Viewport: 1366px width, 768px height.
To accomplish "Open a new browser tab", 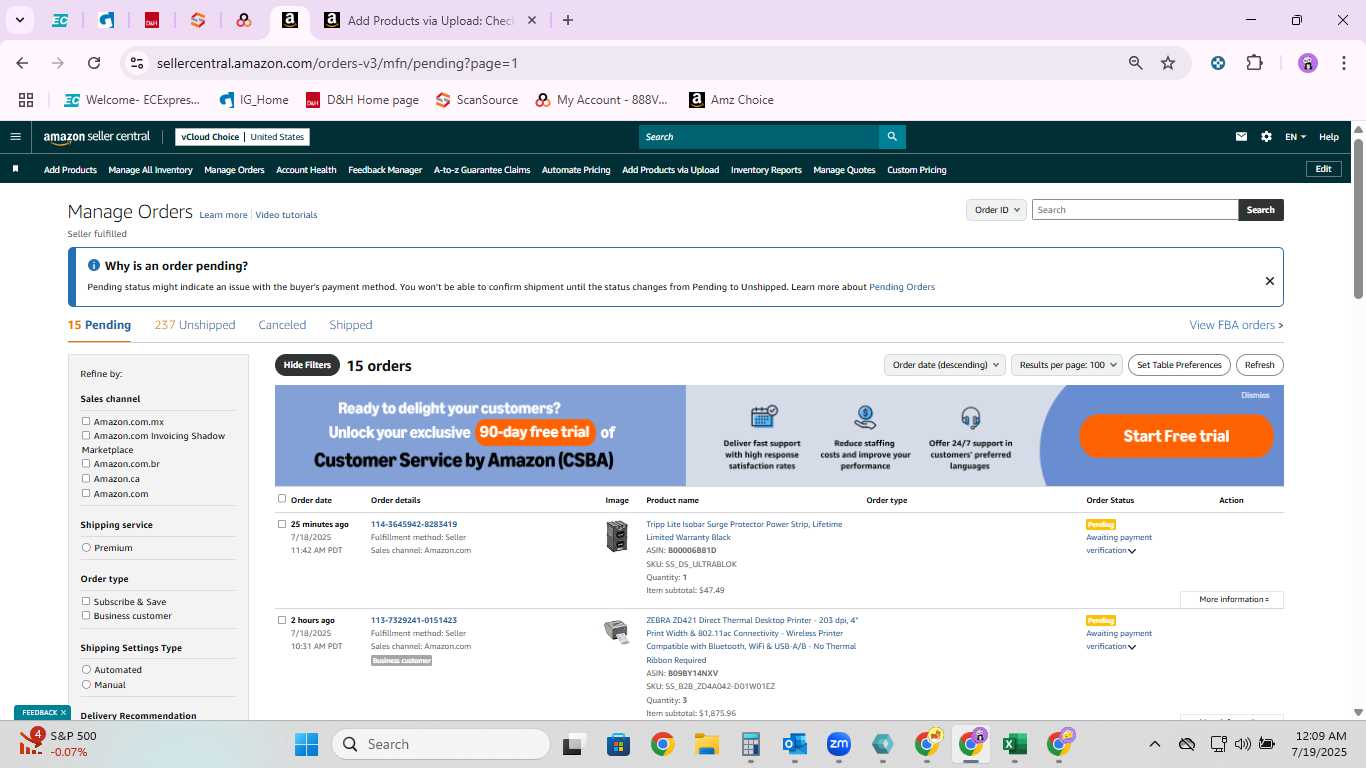I will 568,20.
